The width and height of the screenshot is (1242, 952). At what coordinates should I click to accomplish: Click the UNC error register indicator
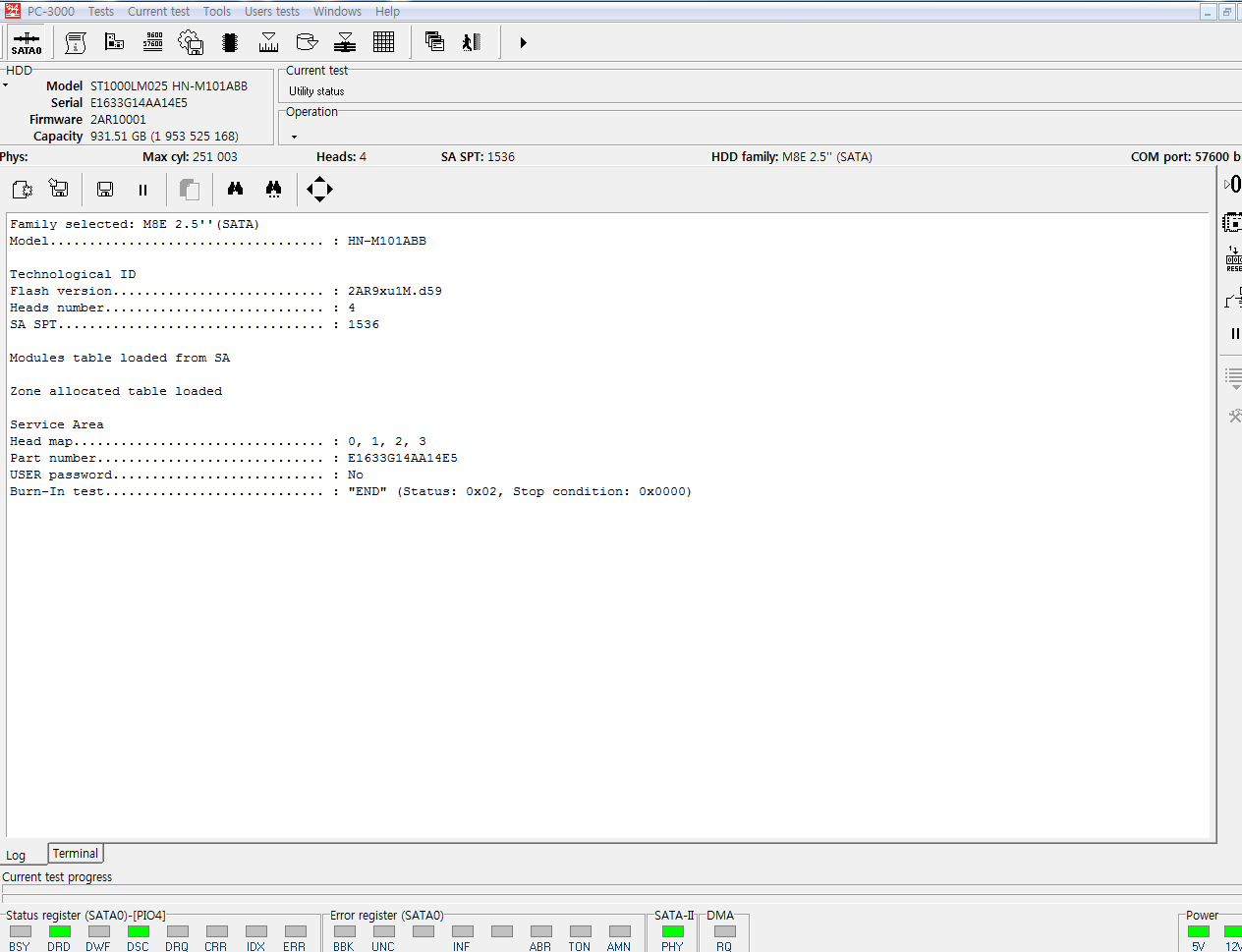coord(383,931)
